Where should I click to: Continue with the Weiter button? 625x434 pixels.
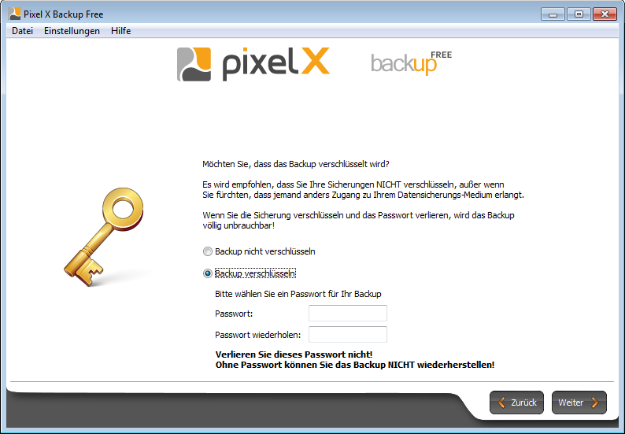point(579,403)
